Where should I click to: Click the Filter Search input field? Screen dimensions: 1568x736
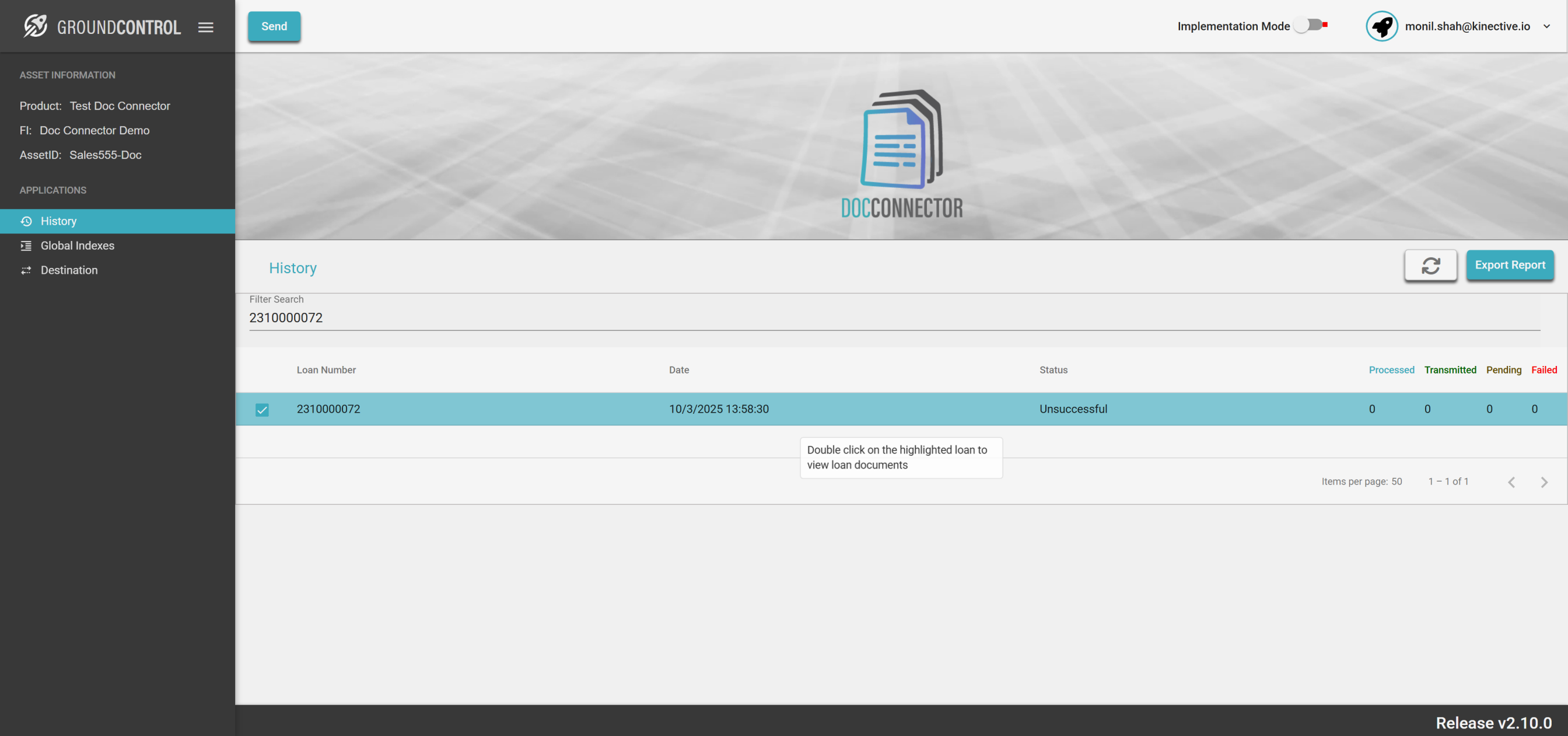[x=894, y=318]
